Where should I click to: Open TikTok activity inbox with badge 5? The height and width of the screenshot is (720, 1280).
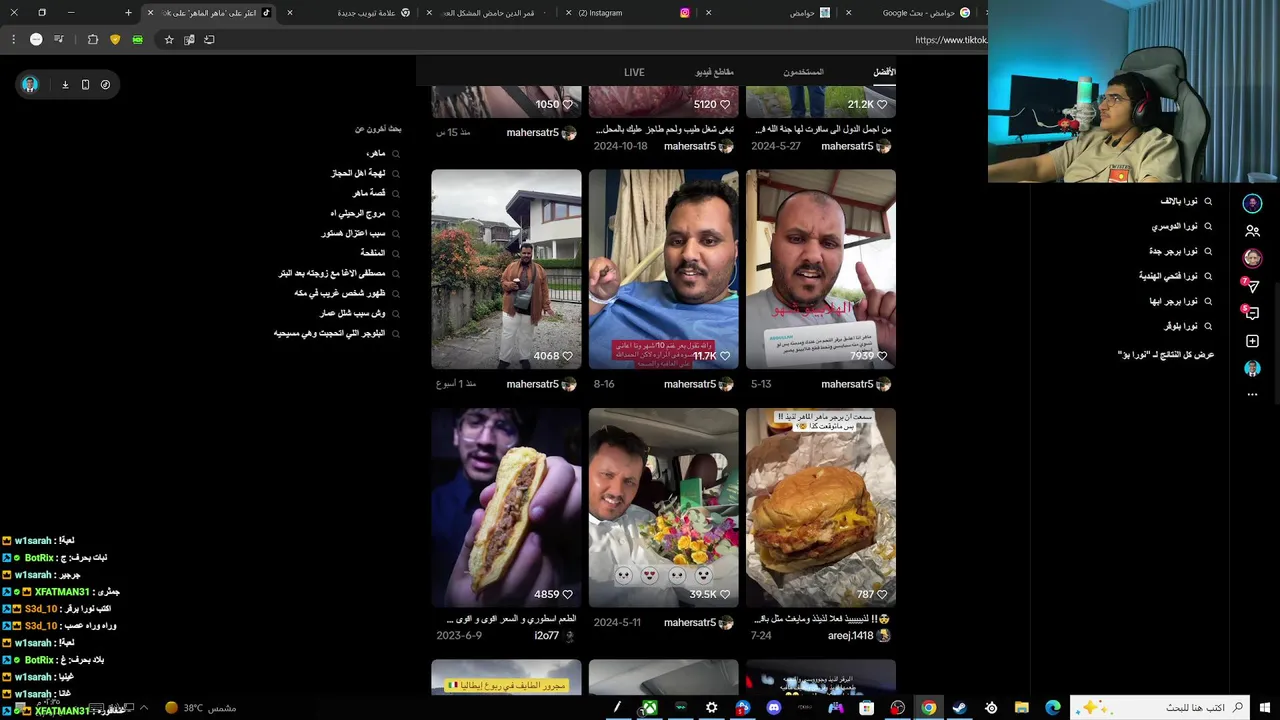pyautogui.click(x=1252, y=314)
